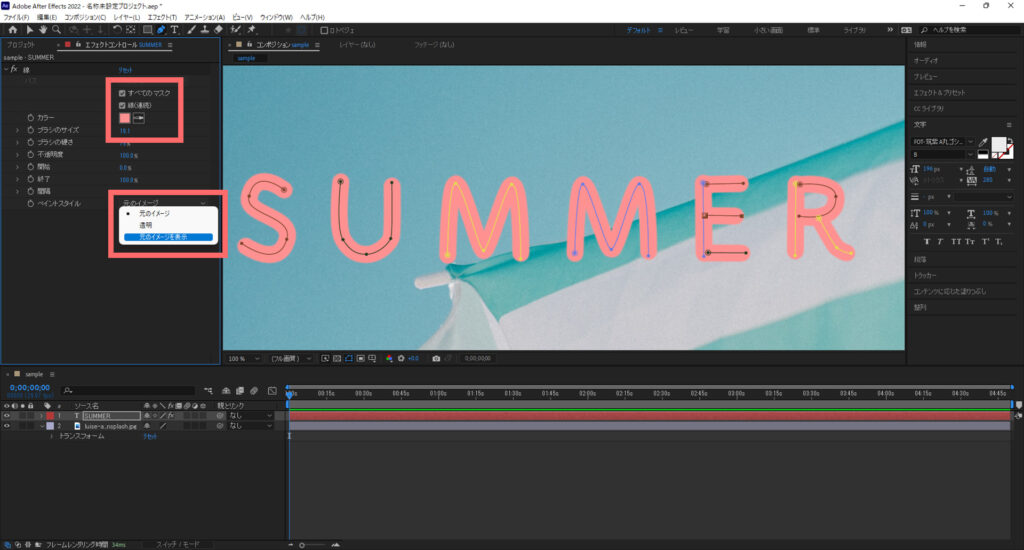Viewport: 1024px width, 550px height.
Task: Open the 100% magnification dropdown
Action: tap(246, 358)
